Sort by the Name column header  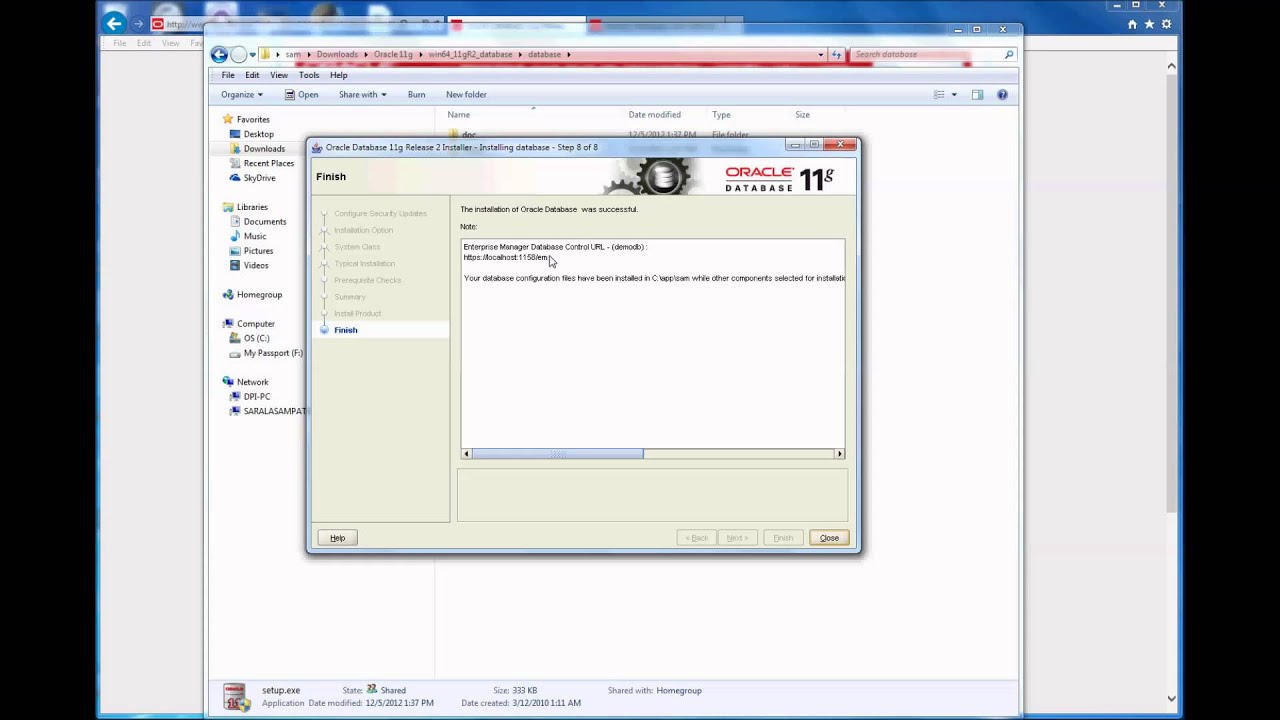459,115
